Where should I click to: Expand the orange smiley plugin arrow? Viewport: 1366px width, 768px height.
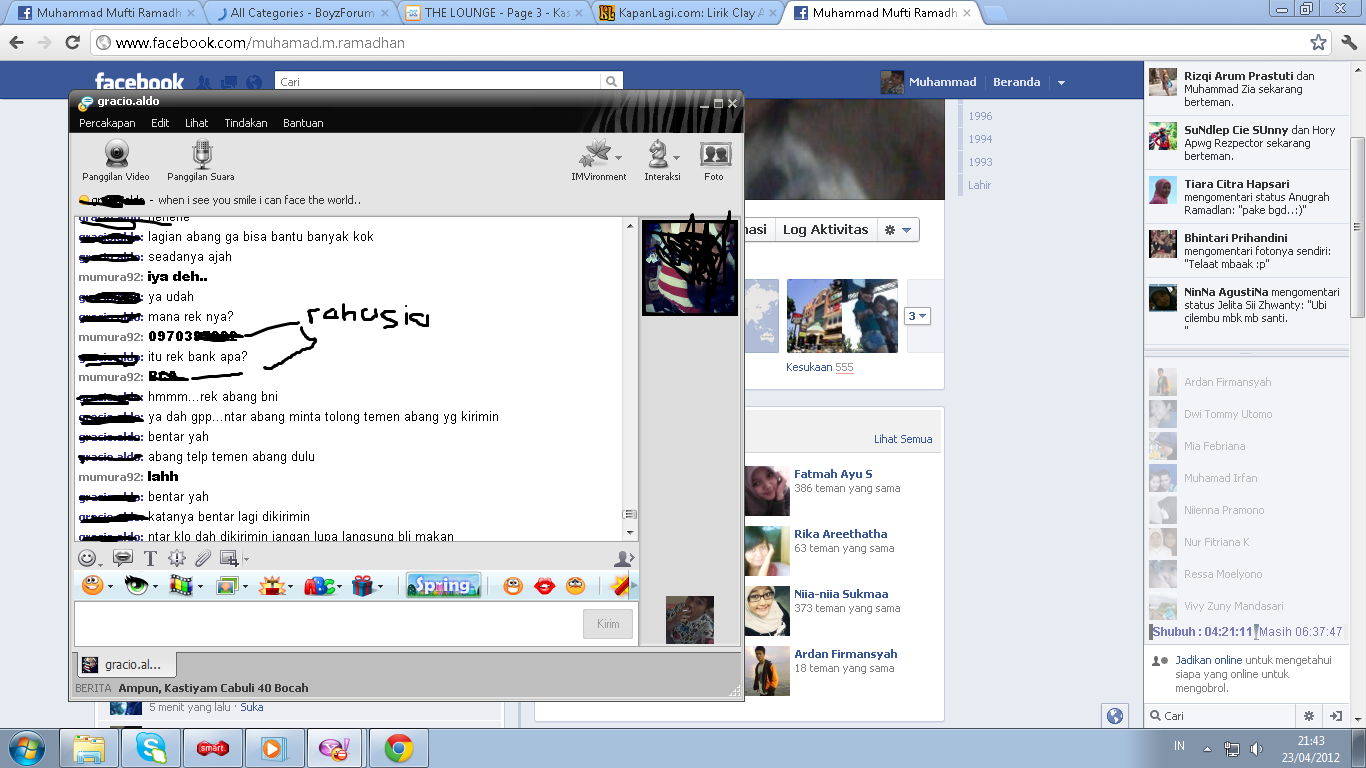pos(110,587)
